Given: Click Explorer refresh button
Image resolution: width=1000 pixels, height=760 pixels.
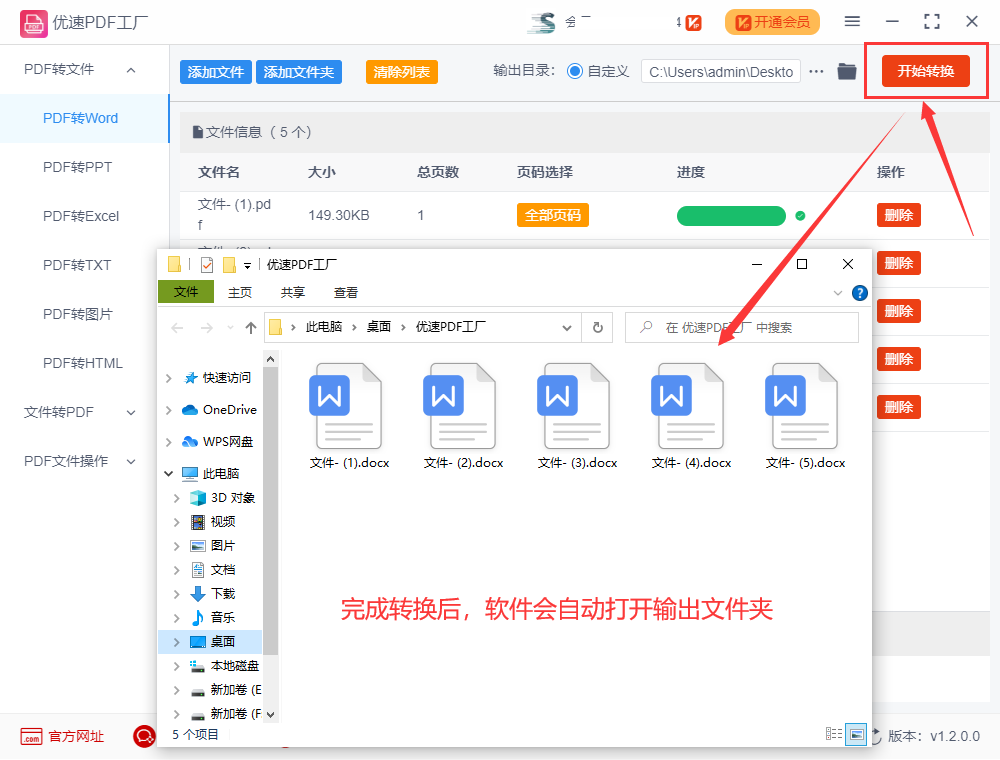Looking at the screenshot, I should click(598, 328).
